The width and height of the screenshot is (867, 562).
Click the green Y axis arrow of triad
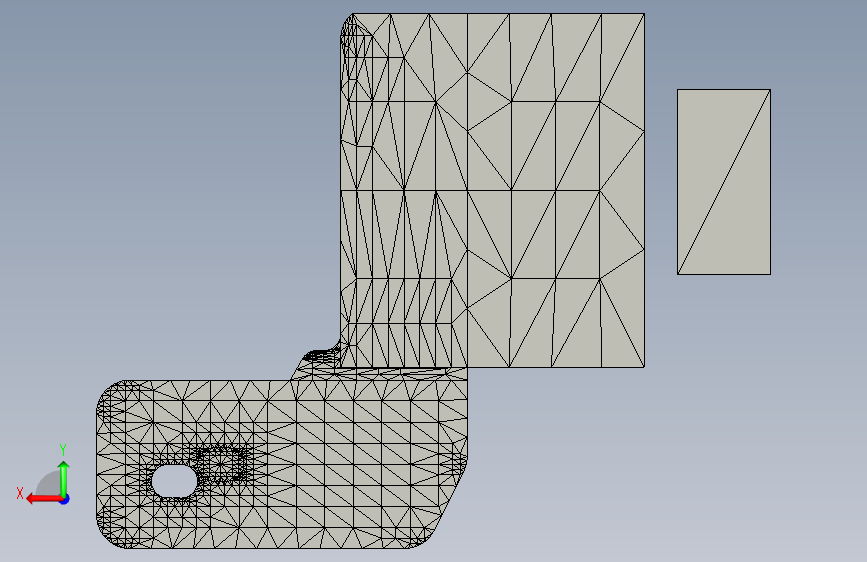[64, 479]
